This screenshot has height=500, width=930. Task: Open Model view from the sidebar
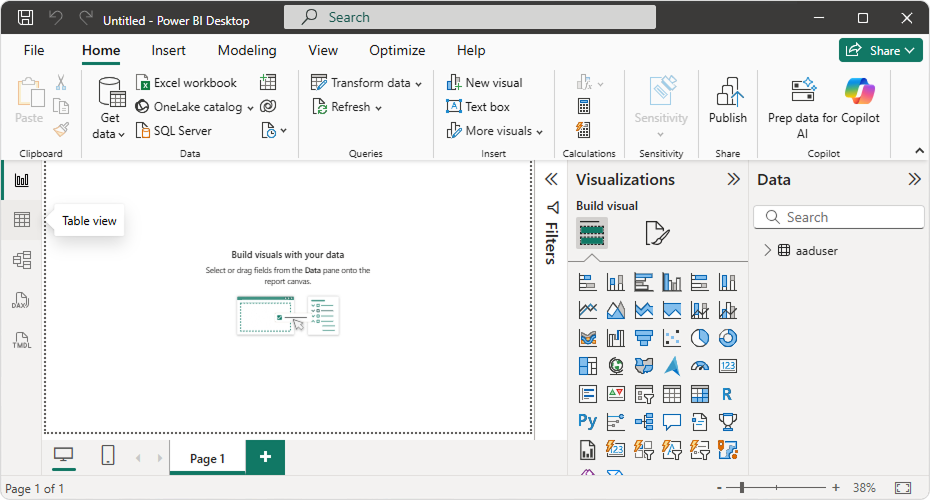(21, 260)
